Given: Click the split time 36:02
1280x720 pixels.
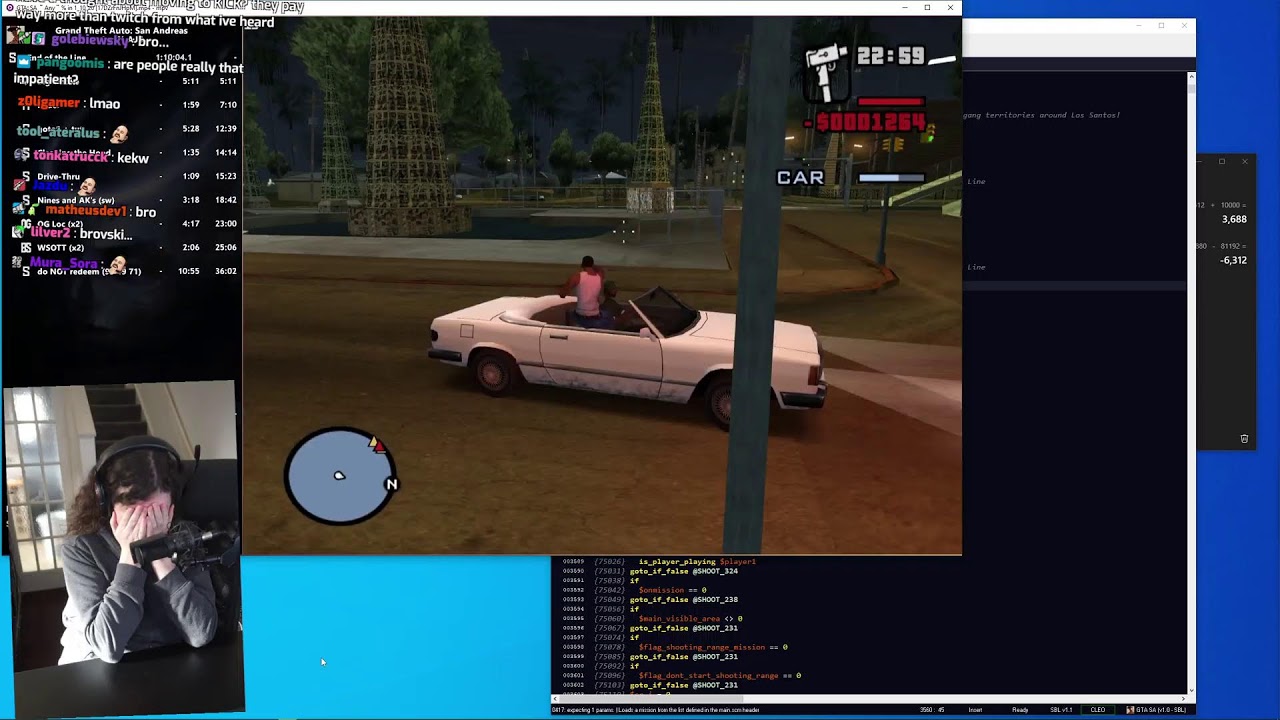Looking at the screenshot, I should [x=225, y=271].
